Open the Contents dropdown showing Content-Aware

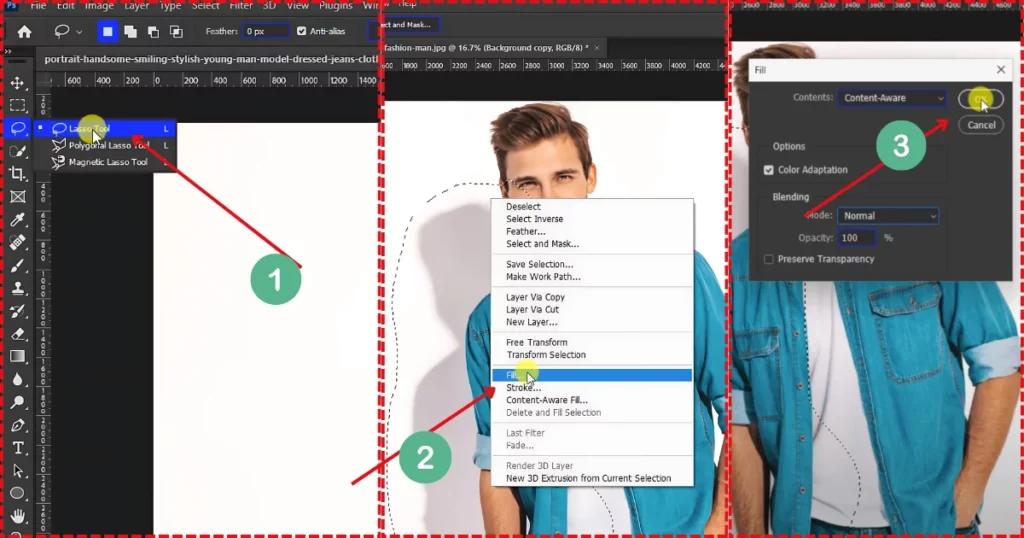point(892,98)
